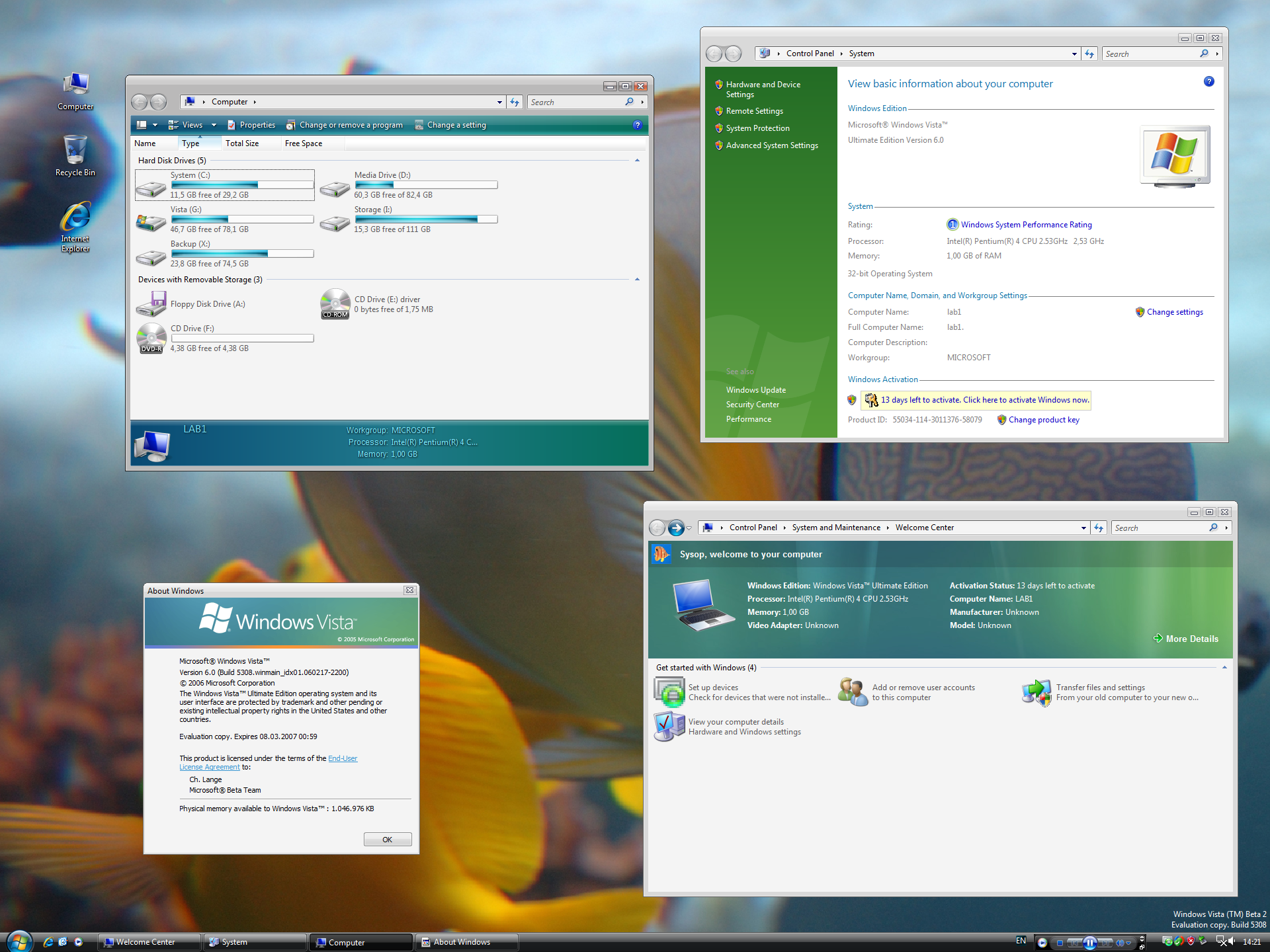
Task: Click the Windows Start orb
Action: tap(19, 941)
